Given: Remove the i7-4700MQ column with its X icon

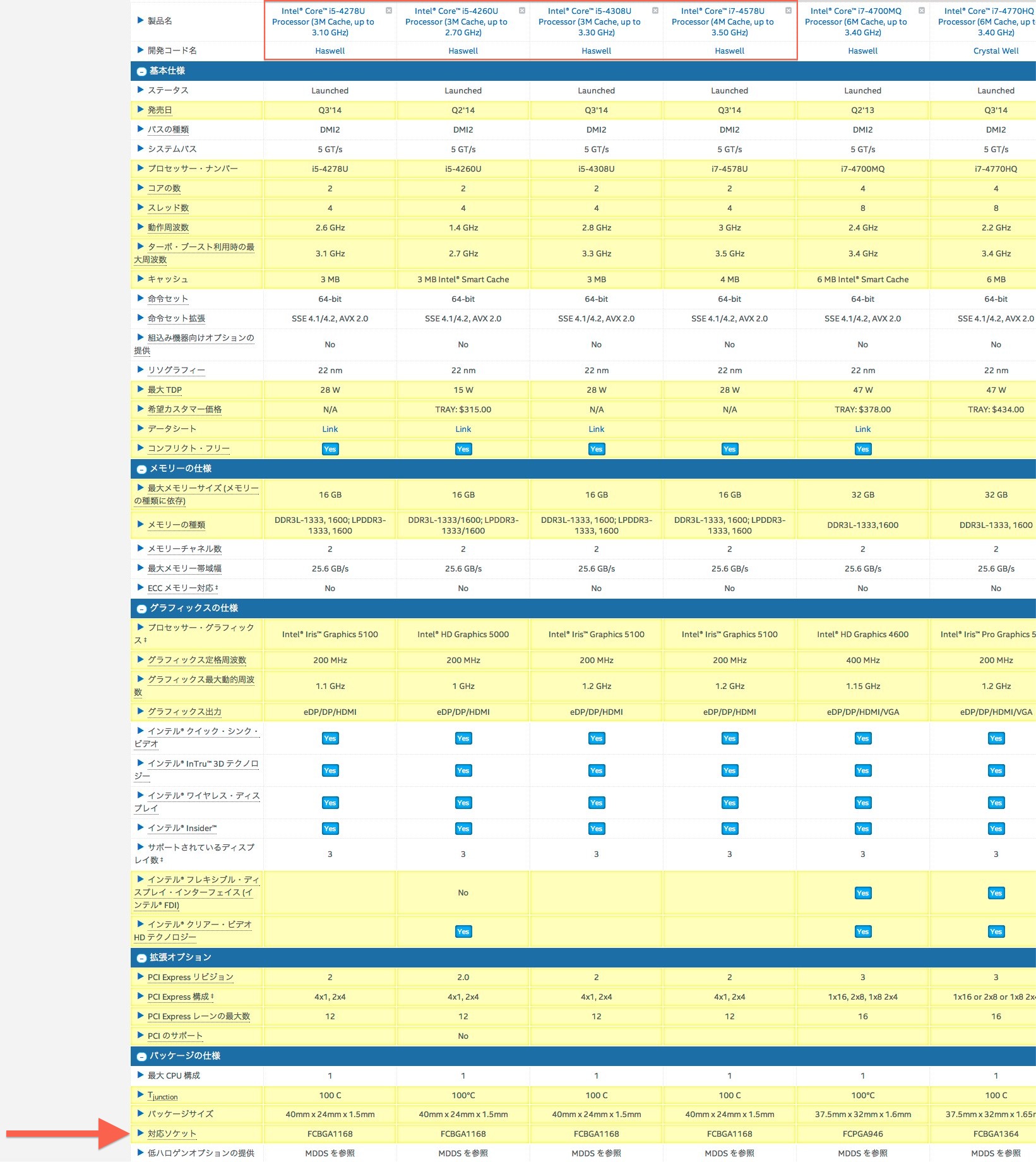Looking at the screenshot, I should tap(922, 11).
